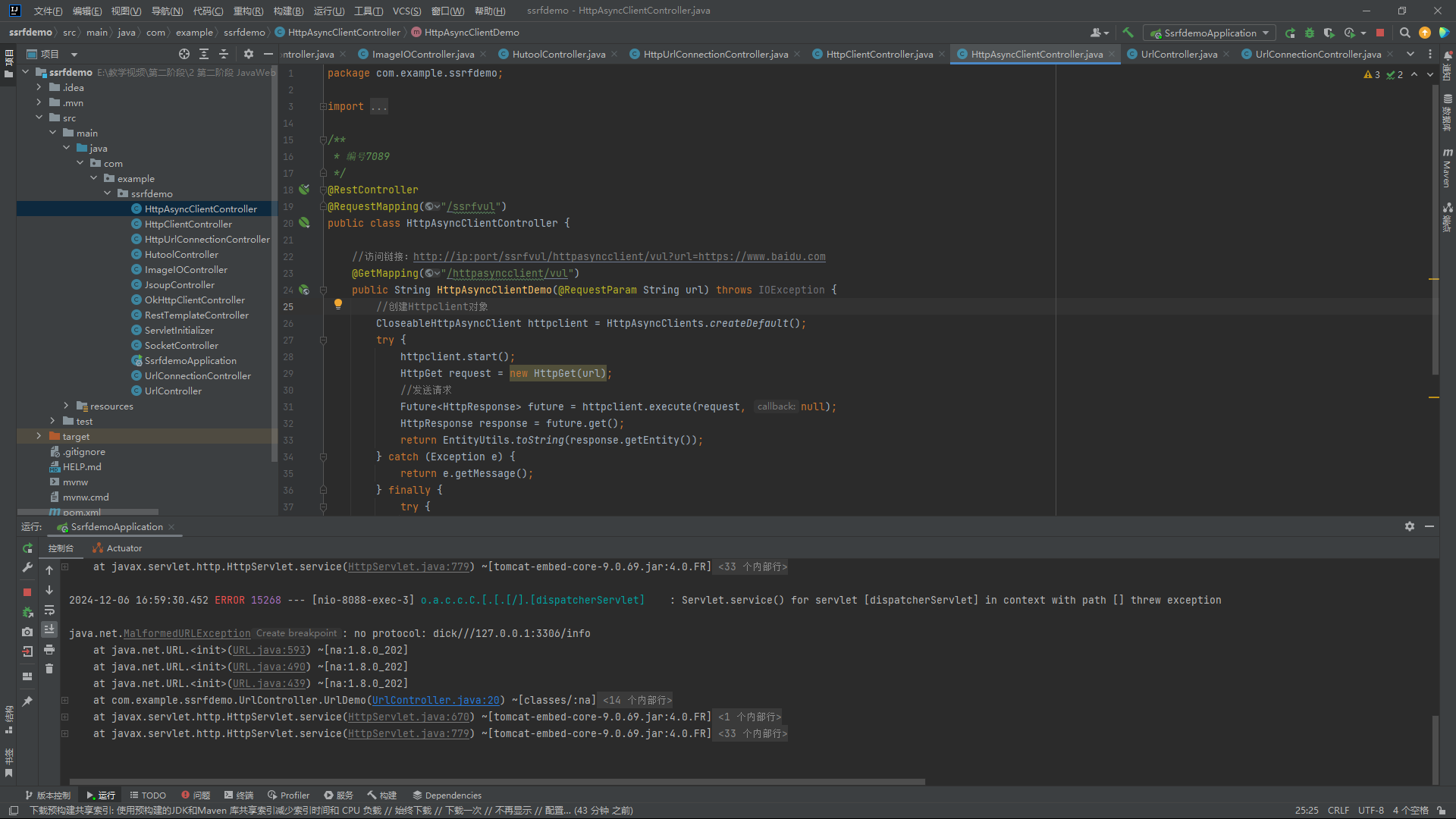Toggle scroll to end of console
Screen dimensions: 1456x819
[x=49, y=629]
